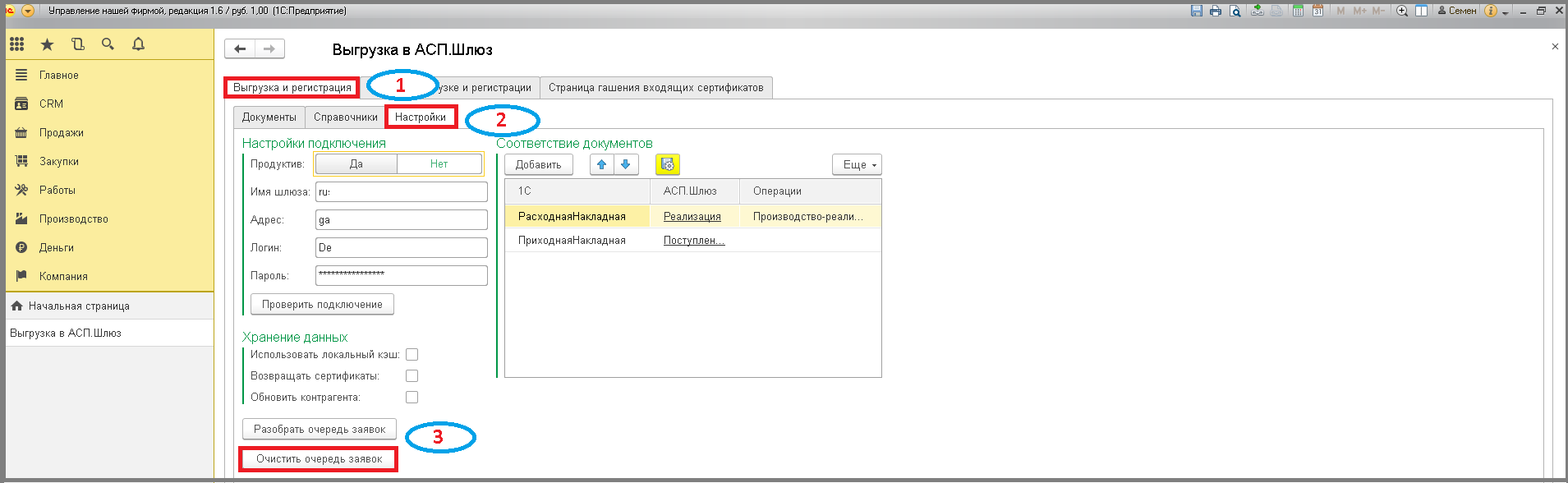Open Компания section
Viewport: 1568px width, 483px height.
point(109,276)
